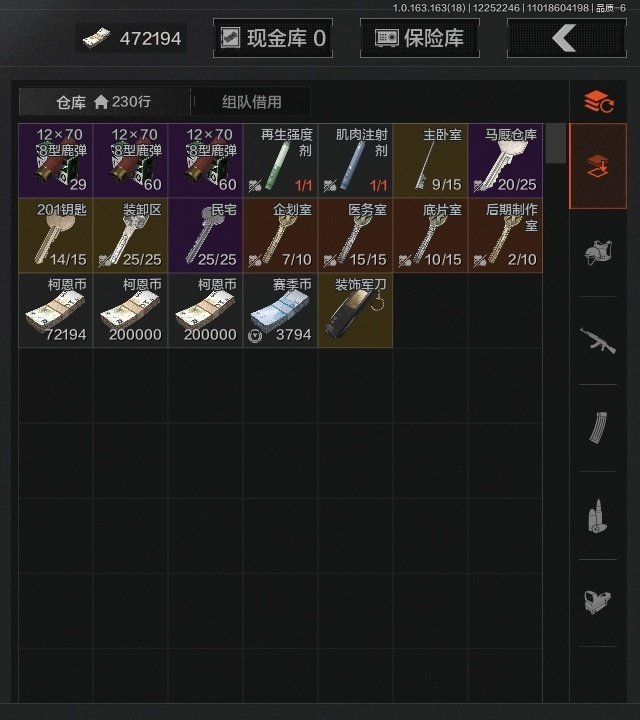Select the 再生强度剂 injector item
Viewport: 640px width, 720px height.
coord(281,160)
